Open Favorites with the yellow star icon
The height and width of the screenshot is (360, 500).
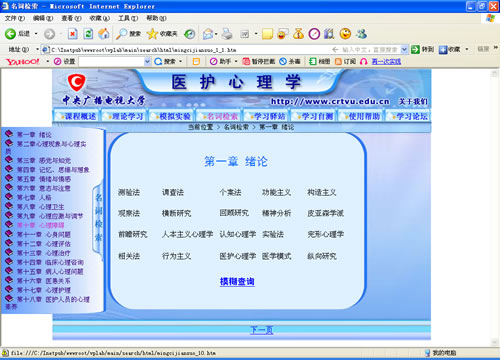(152, 34)
